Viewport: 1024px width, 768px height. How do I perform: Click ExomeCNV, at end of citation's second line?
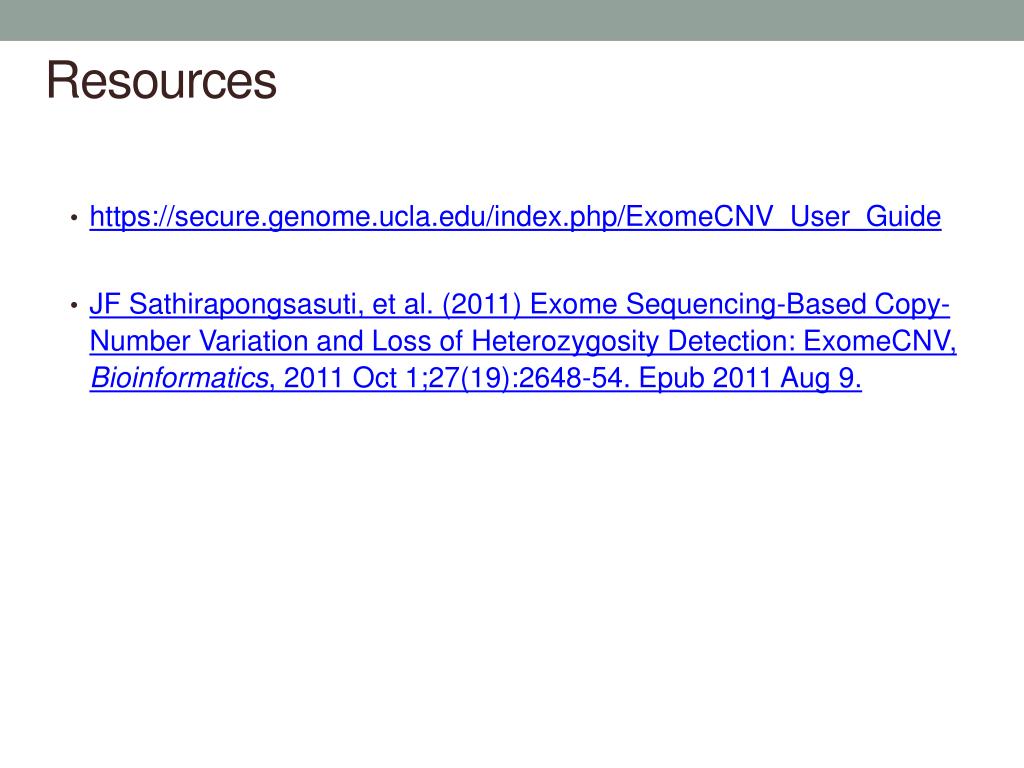880,341
